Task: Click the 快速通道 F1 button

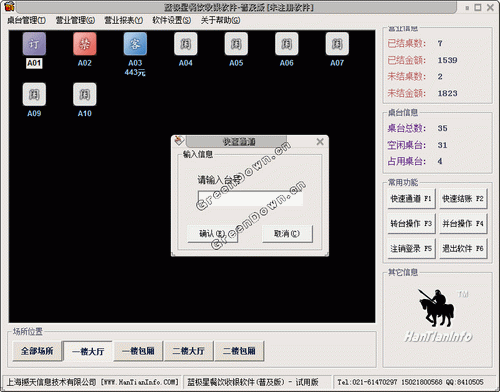Action: [x=411, y=199]
